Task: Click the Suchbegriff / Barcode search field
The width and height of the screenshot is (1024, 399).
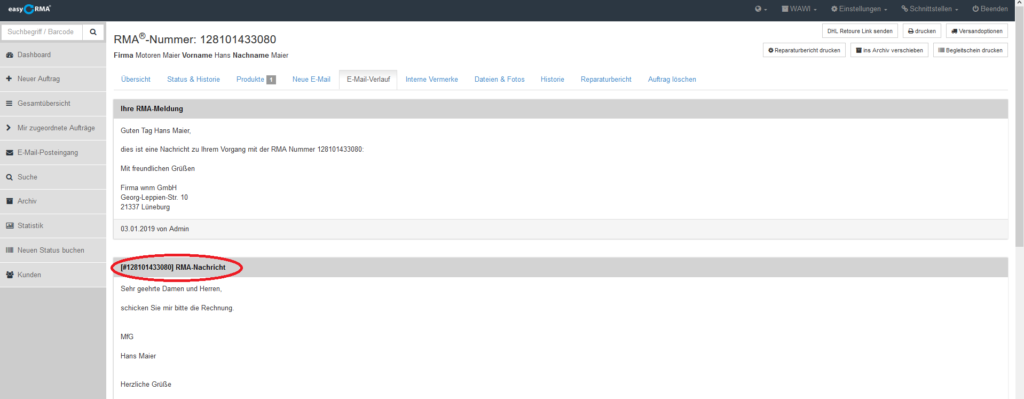Action: click(42, 31)
